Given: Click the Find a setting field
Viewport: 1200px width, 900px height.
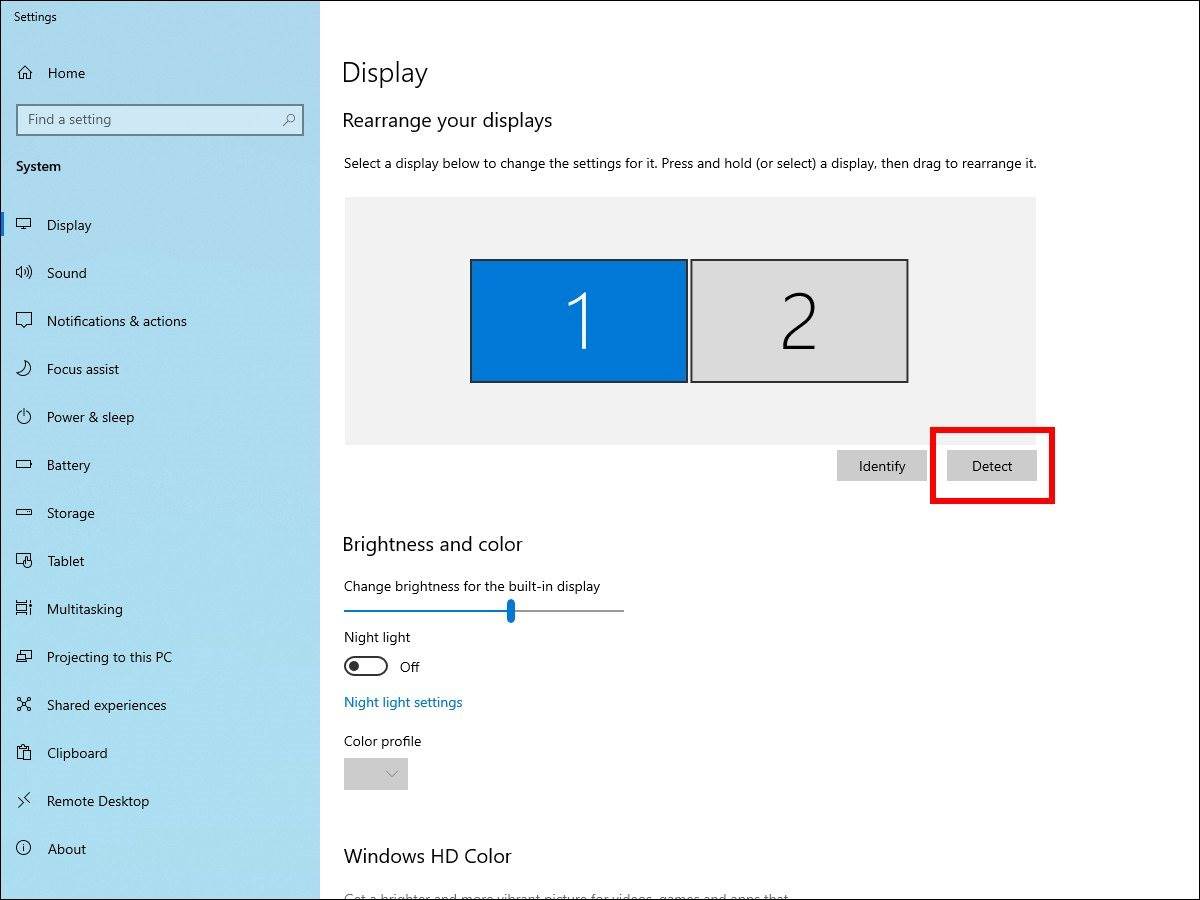Looking at the screenshot, I should pyautogui.click(x=150, y=120).
